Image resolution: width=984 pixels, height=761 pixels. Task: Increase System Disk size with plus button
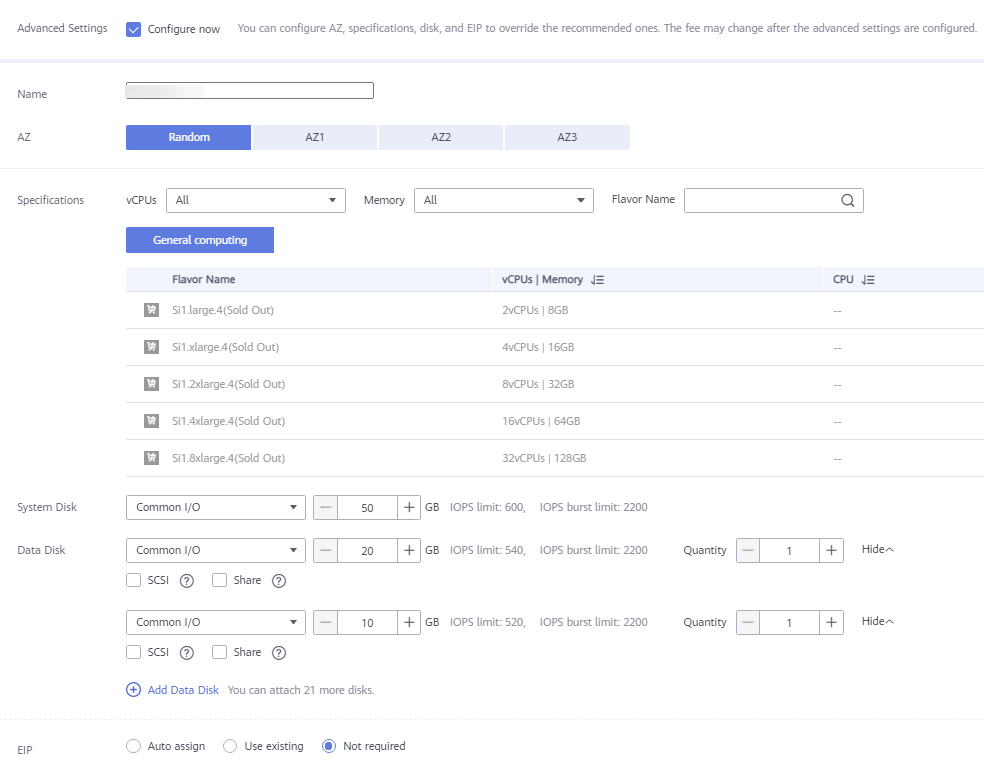409,507
